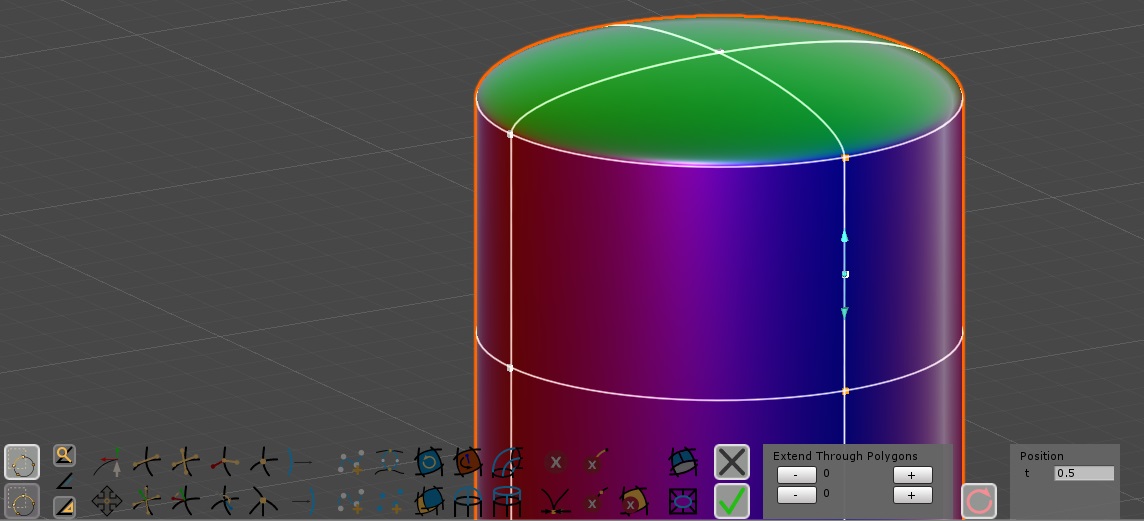Image resolution: width=1144 pixels, height=521 pixels.
Task: Click second minus button under Extend Through Polygons
Action: click(797, 495)
